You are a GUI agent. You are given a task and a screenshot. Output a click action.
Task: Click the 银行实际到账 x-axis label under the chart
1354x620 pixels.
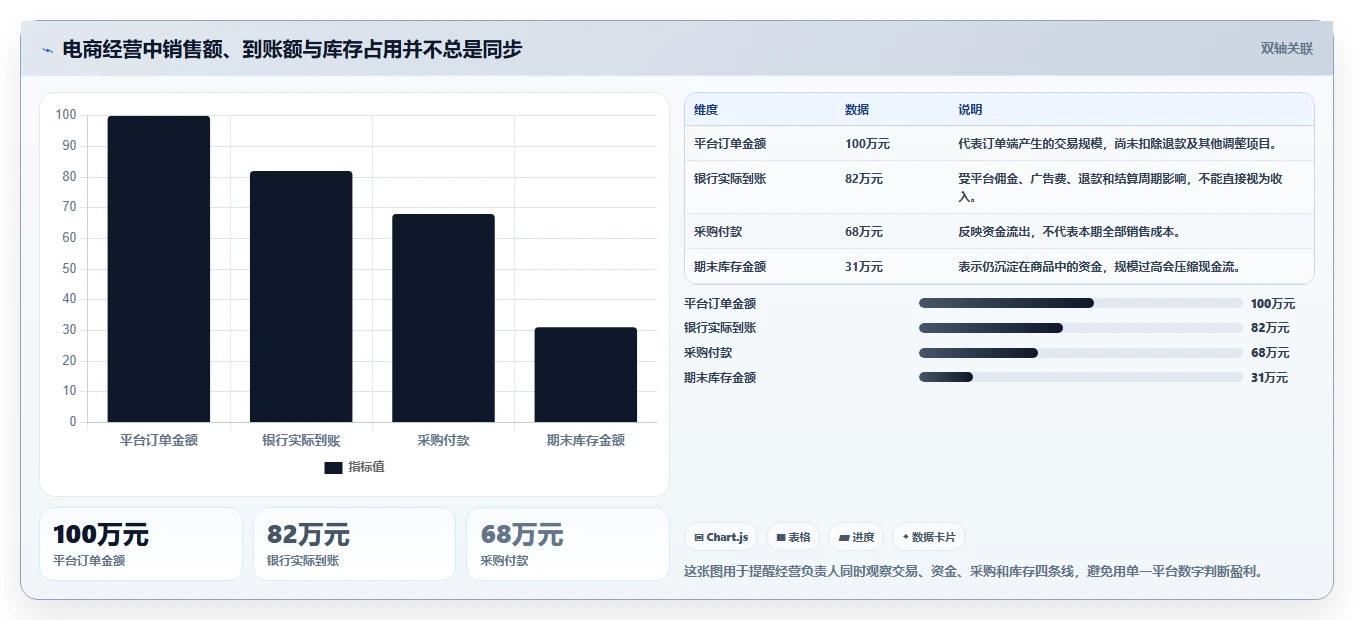click(x=301, y=440)
